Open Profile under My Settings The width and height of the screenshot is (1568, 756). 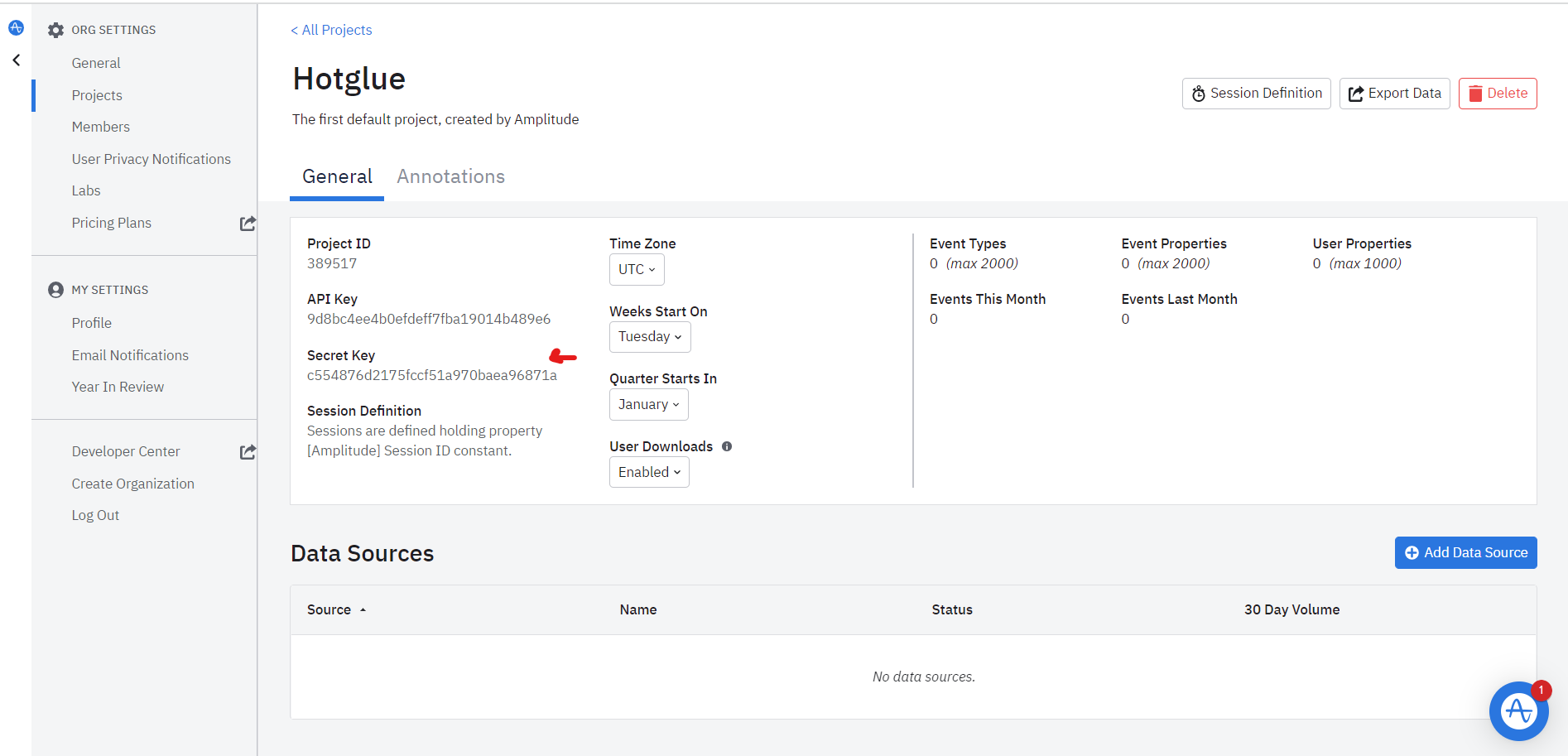91,323
